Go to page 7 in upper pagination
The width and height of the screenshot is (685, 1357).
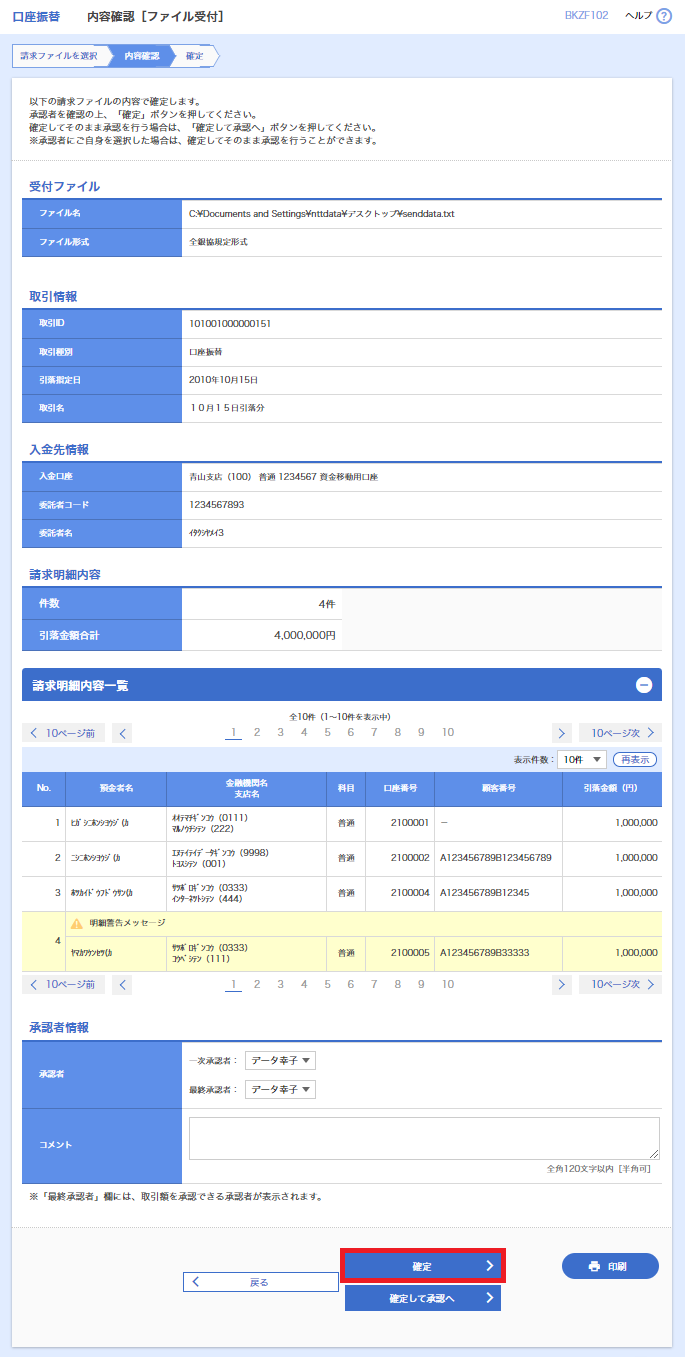click(x=374, y=732)
